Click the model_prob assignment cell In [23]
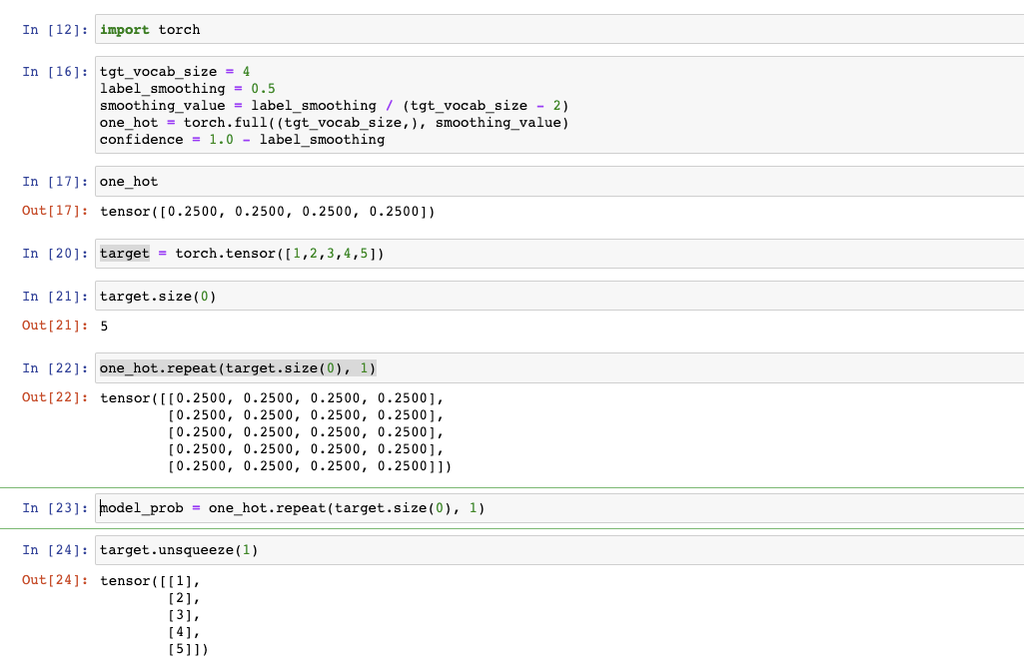 (560, 508)
